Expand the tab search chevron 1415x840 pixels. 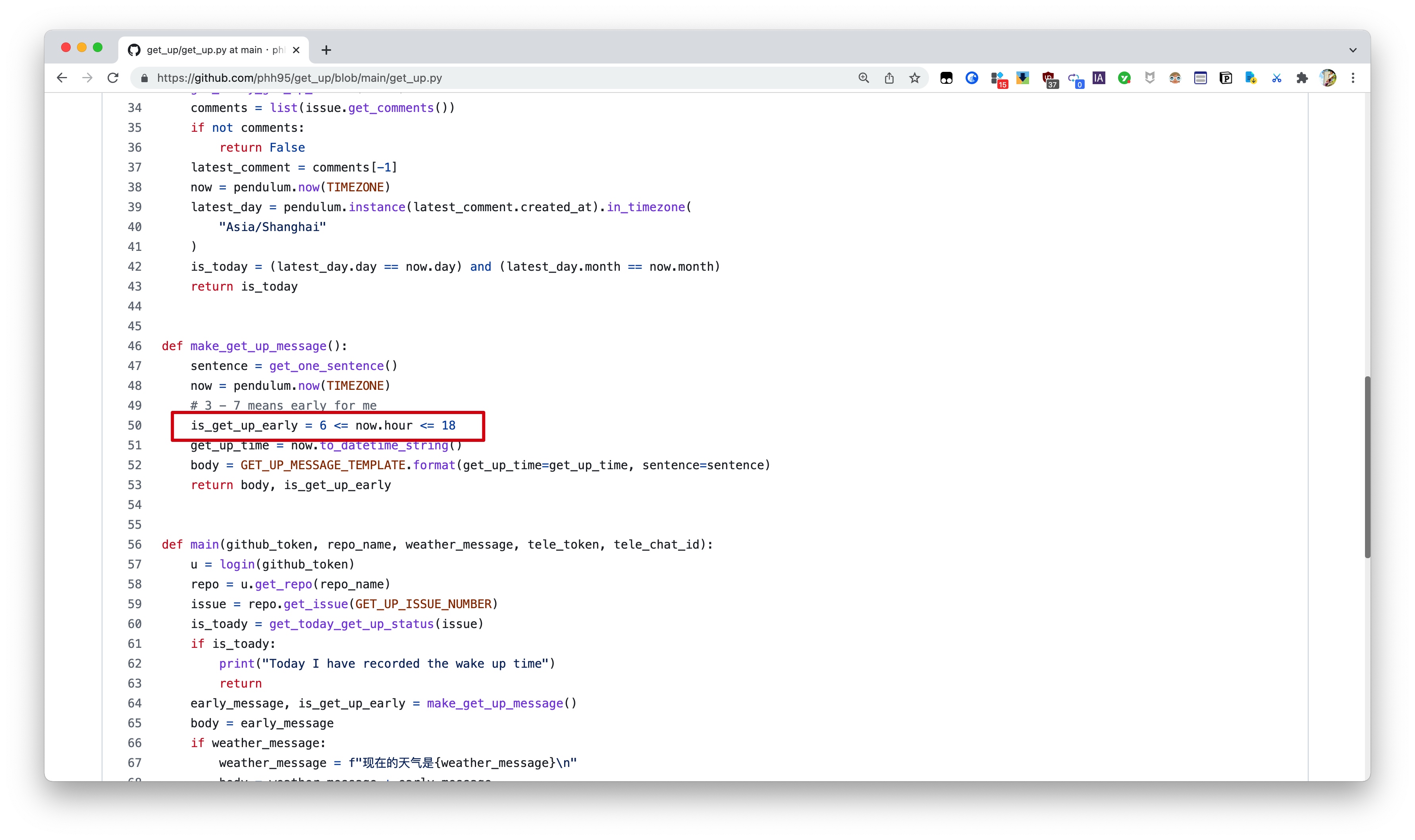(1353, 50)
